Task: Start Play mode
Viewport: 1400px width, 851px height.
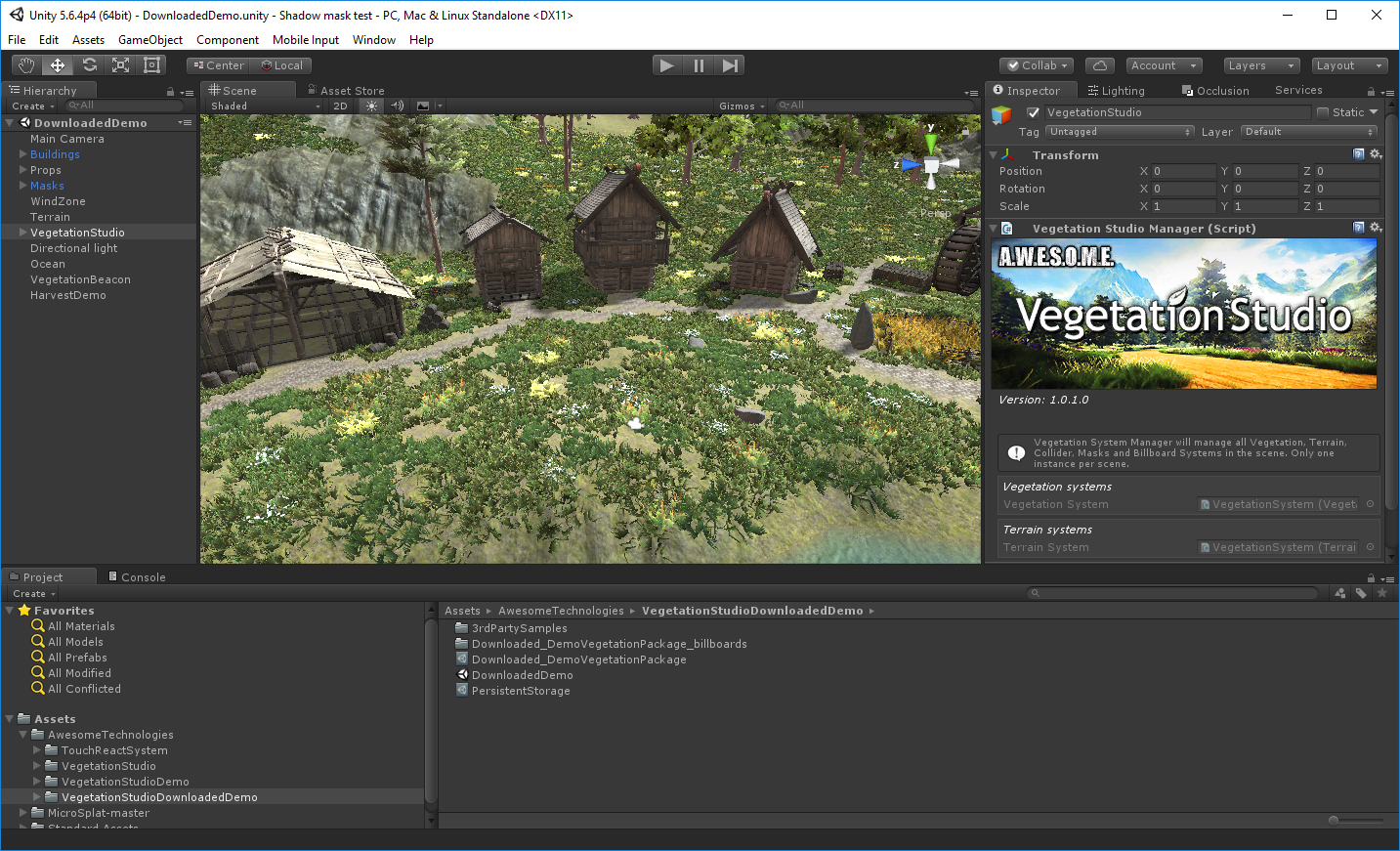Action: [x=667, y=65]
